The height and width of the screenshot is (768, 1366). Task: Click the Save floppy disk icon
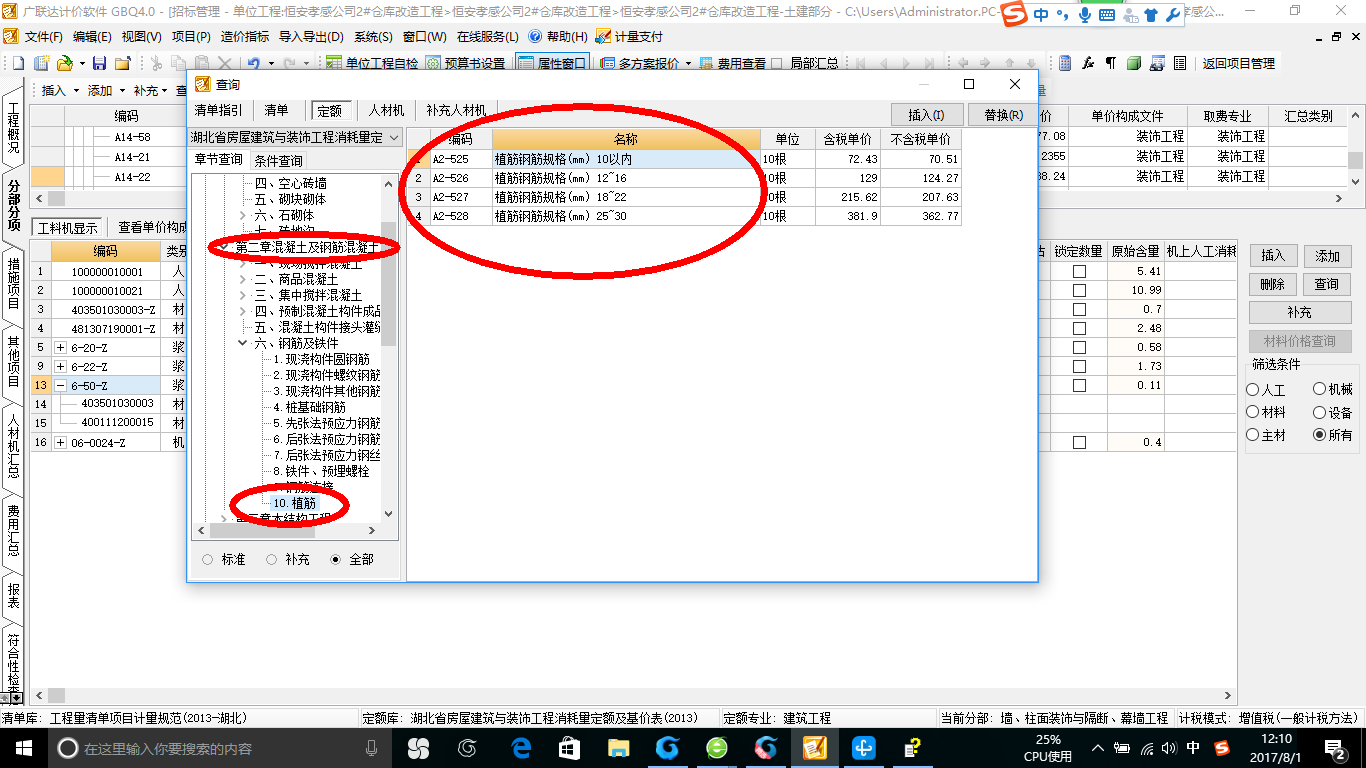99,63
